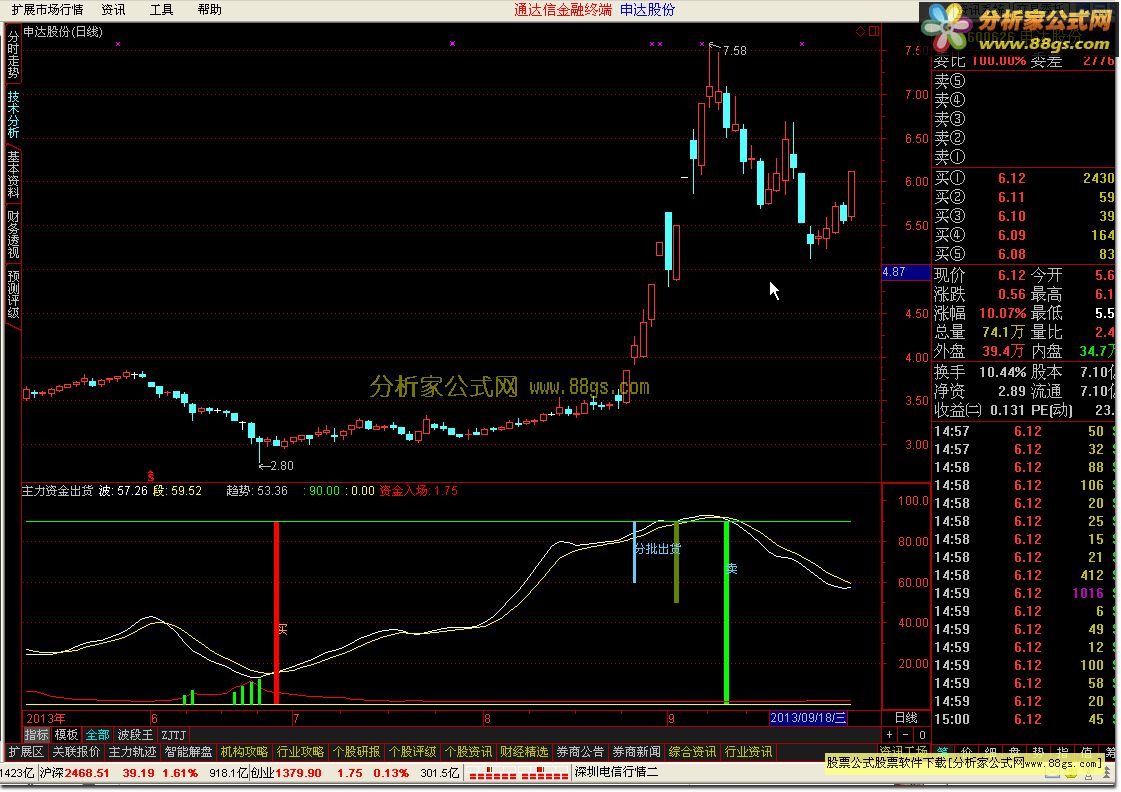Click the 卖① ask row
This screenshot has height=792, width=1121.
[1024, 157]
